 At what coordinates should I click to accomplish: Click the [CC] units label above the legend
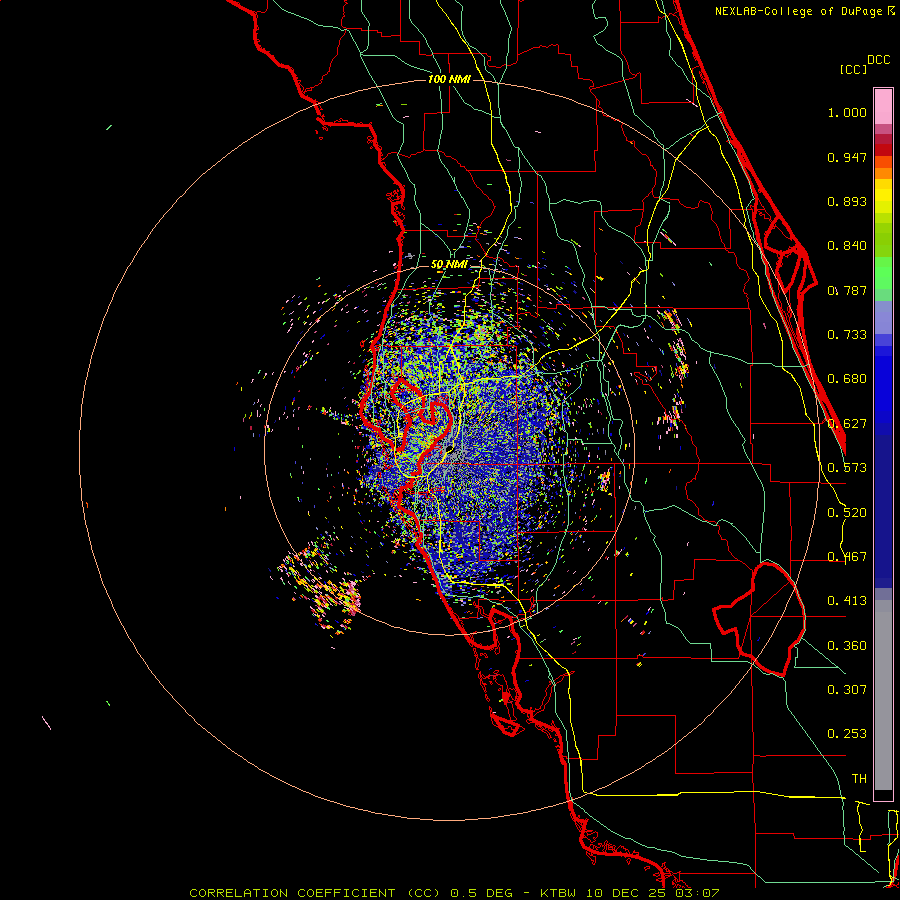853,69
